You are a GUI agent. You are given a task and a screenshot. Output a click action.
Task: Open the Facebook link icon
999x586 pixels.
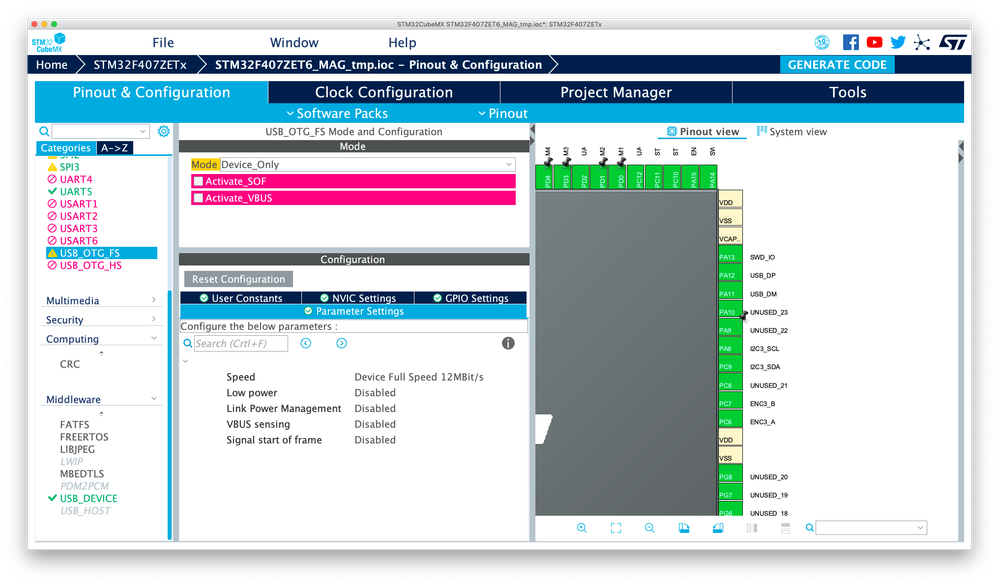(851, 43)
